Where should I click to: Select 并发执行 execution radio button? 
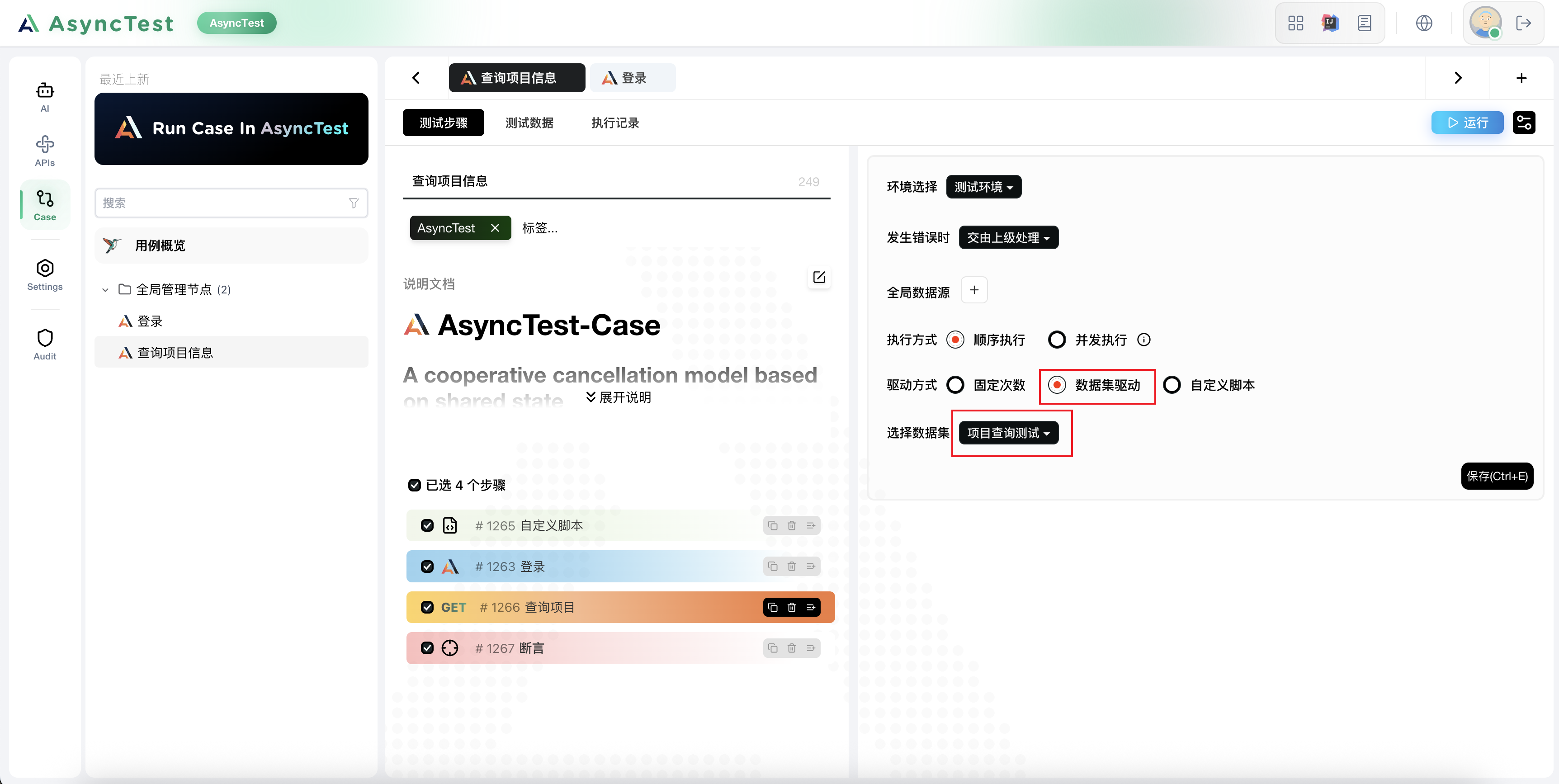tap(1057, 340)
